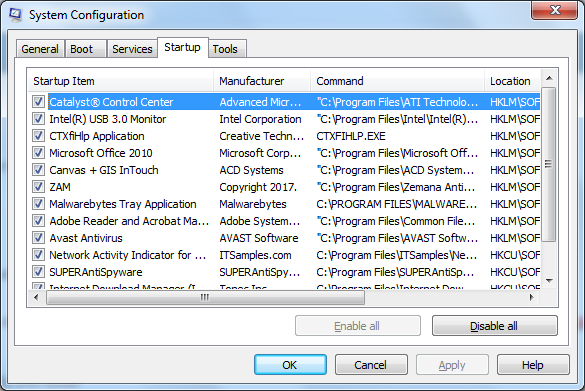The height and width of the screenshot is (391, 585).
Task: Open Help for System Configuration
Action: click(x=533, y=365)
